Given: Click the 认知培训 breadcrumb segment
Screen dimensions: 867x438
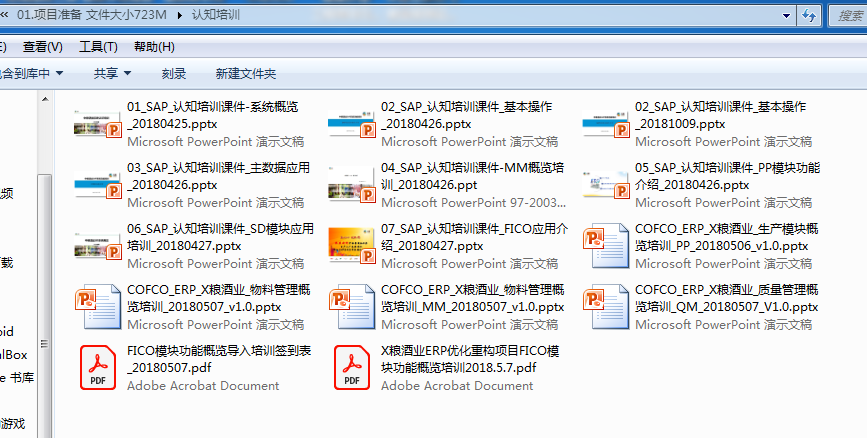Looking at the screenshot, I should coord(216,15).
